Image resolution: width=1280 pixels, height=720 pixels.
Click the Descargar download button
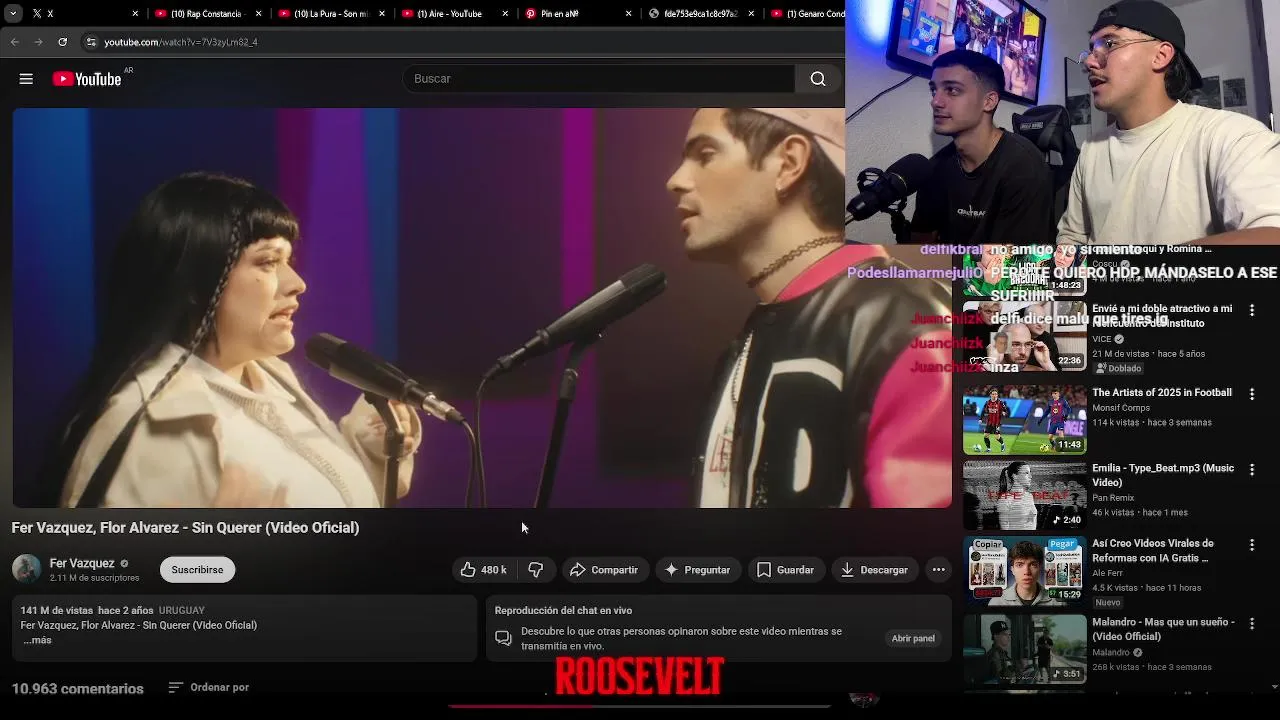pyautogui.click(x=874, y=570)
